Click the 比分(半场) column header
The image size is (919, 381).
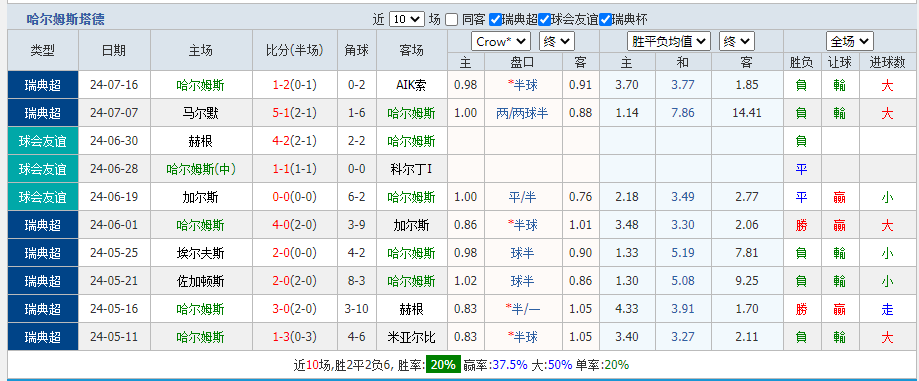pyautogui.click(x=295, y=50)
